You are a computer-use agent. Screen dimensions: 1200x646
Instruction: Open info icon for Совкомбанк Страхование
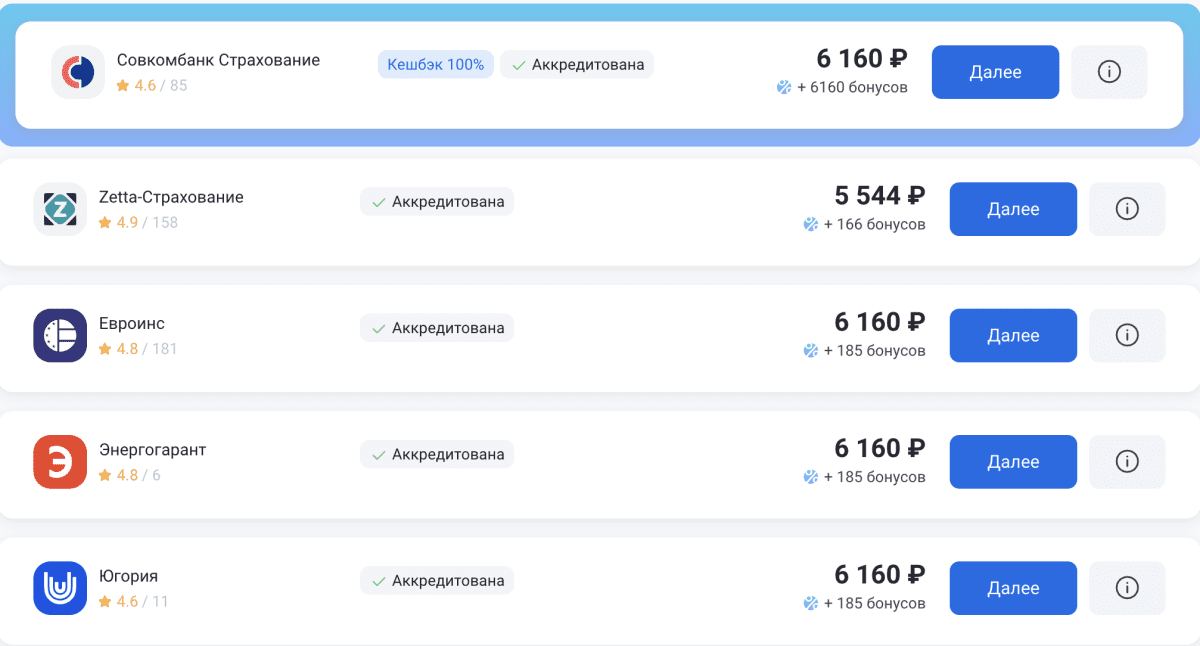pyautogui.click(x=1109, y=72)
